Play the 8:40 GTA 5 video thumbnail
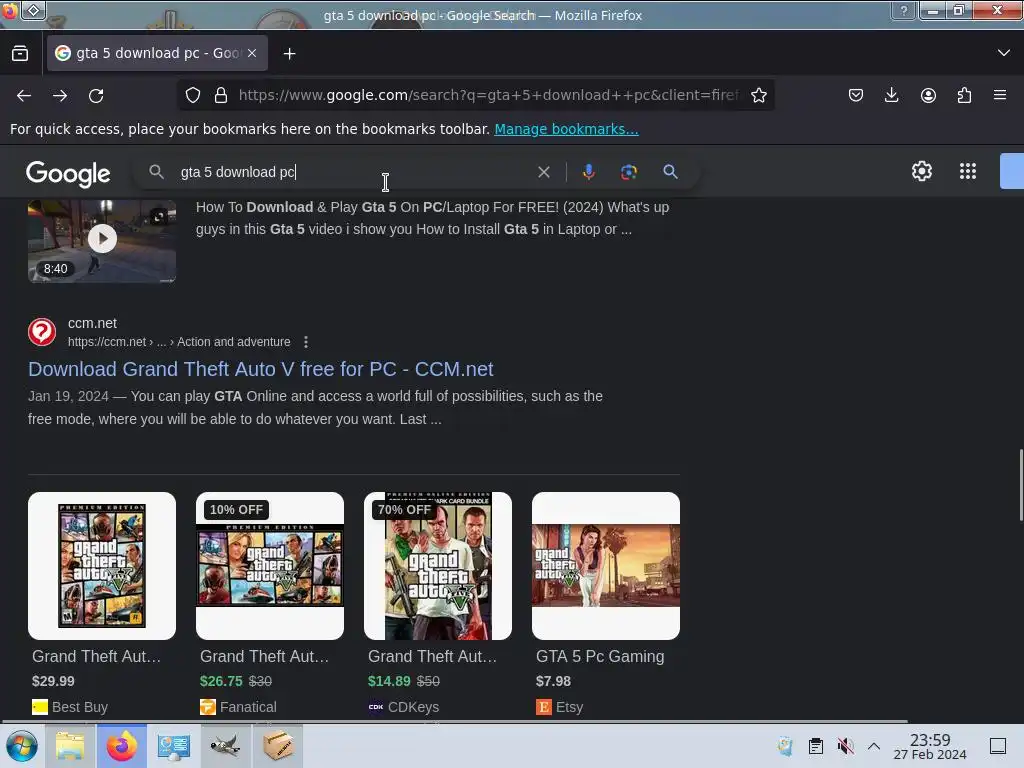Screen dimensions: 1024x768 click(x=102, y=241)
